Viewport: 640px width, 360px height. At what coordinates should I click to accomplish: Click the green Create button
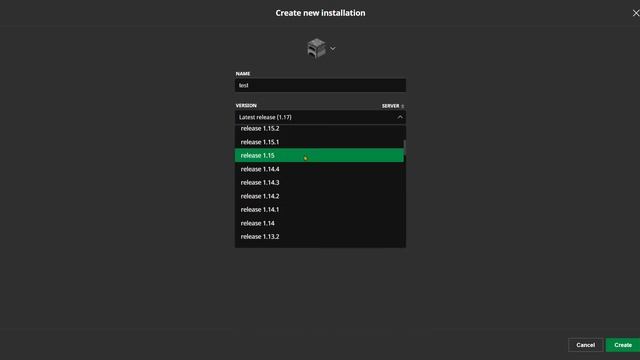[x=623, y=345]
